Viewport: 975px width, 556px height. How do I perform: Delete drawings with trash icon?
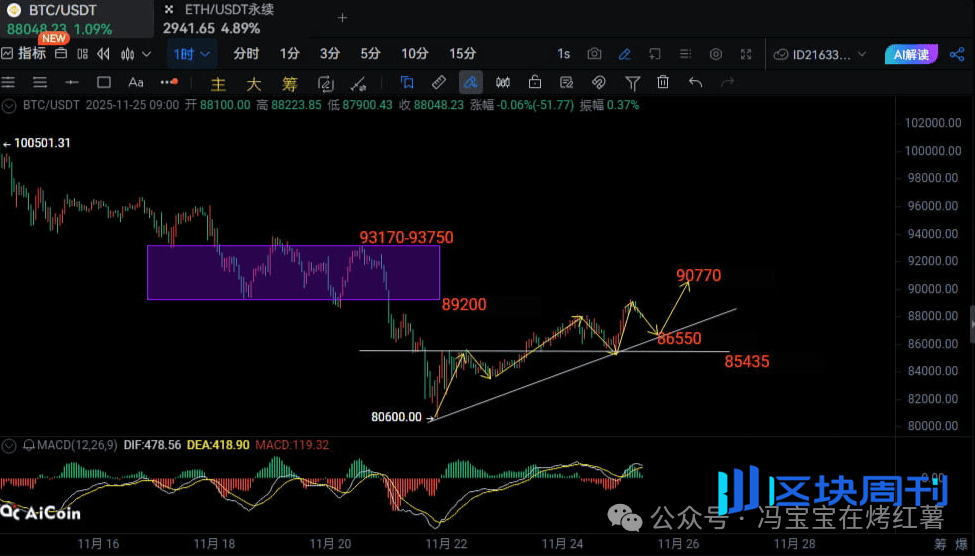tap(663, 82)
